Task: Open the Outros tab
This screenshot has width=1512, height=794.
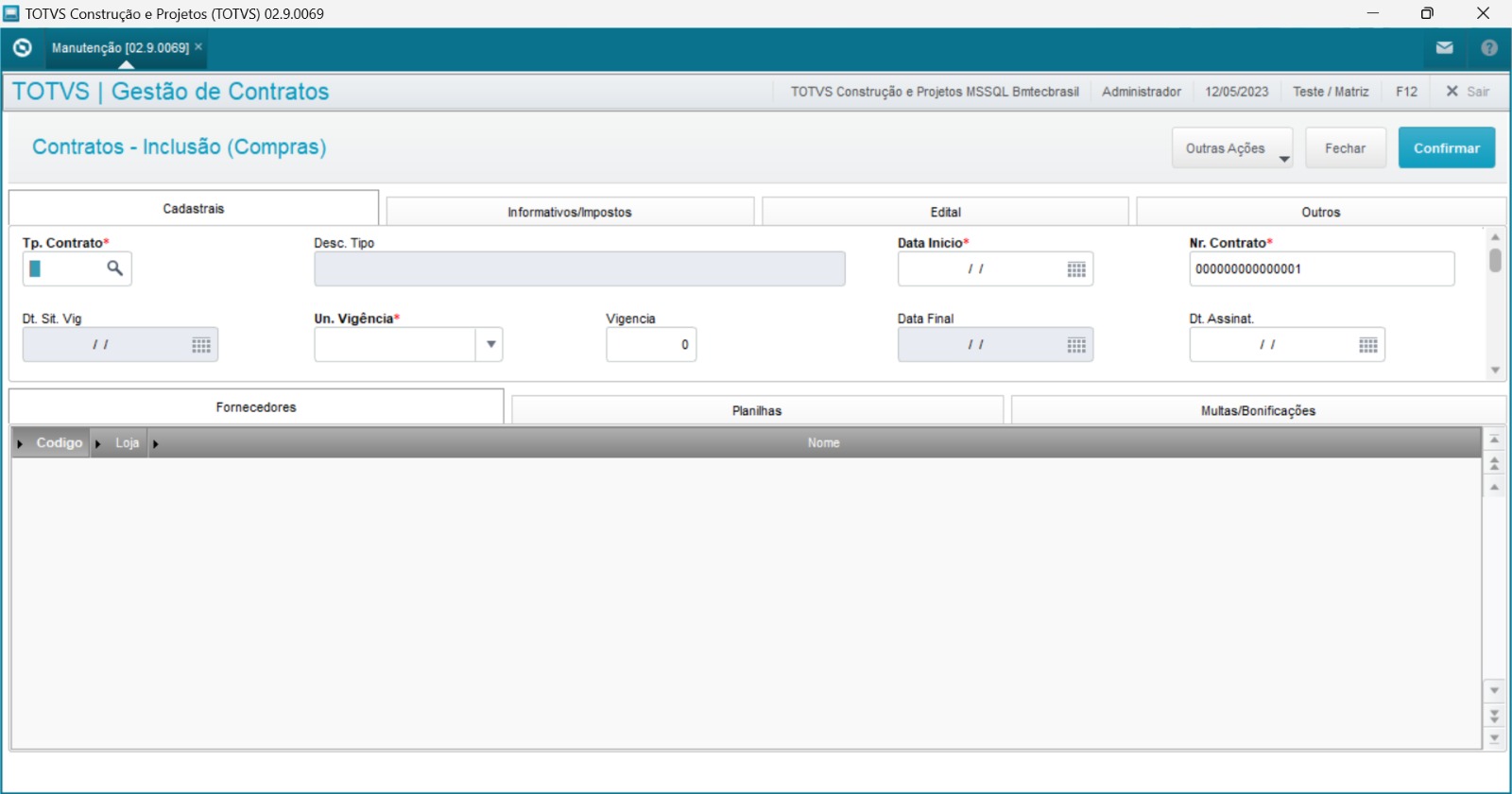Action: (1321, 212)
